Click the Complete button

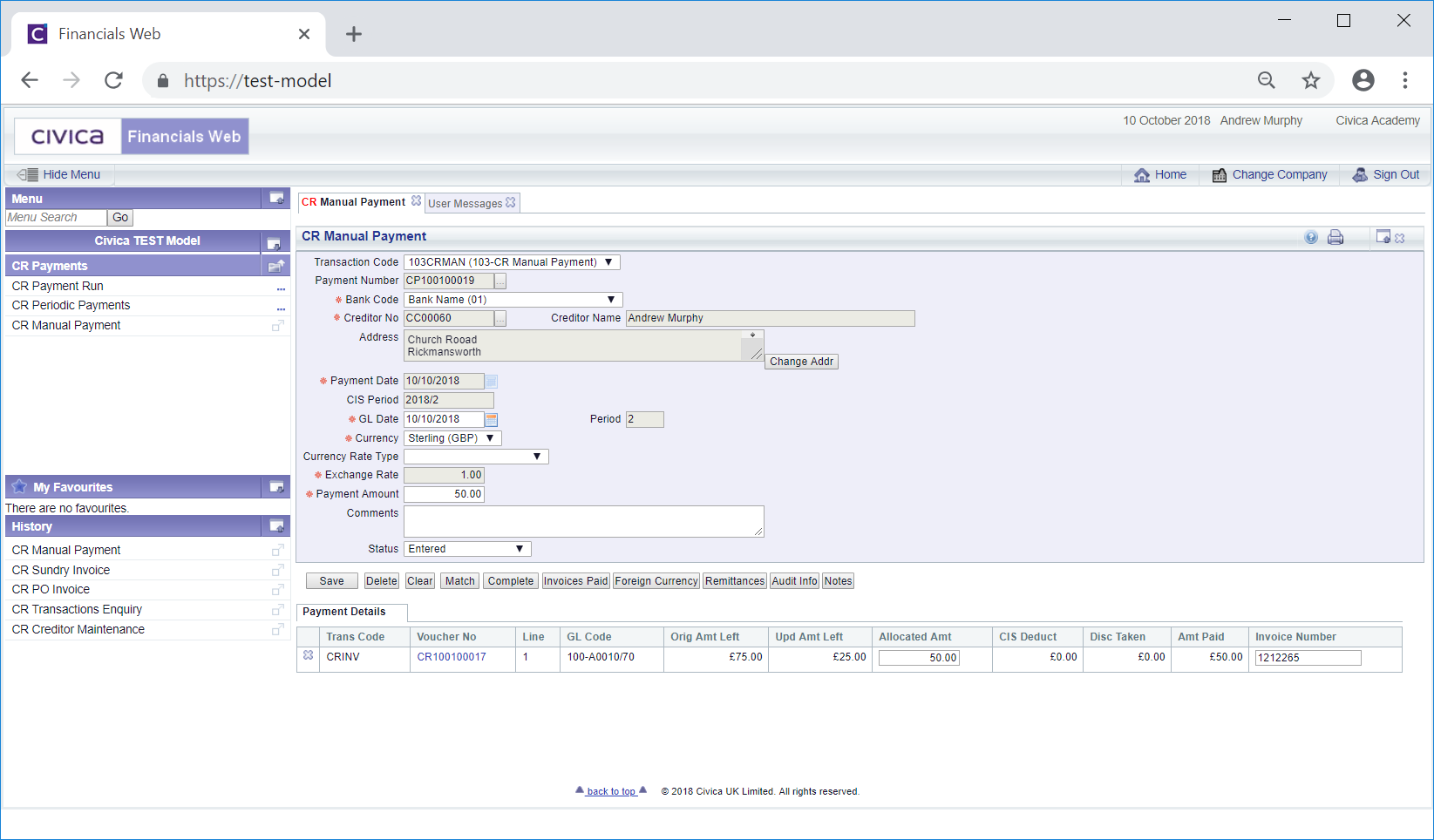[511, 581]
